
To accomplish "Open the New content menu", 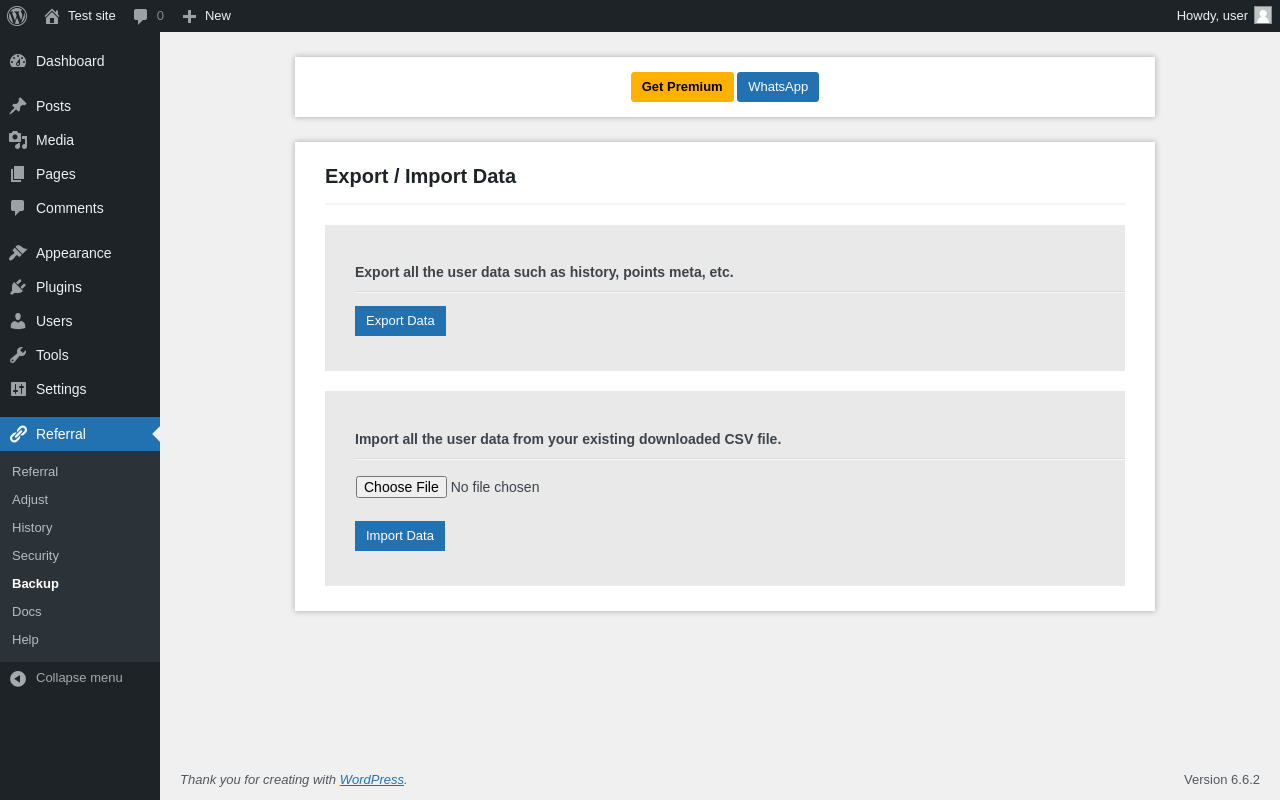I will point(206,16).
